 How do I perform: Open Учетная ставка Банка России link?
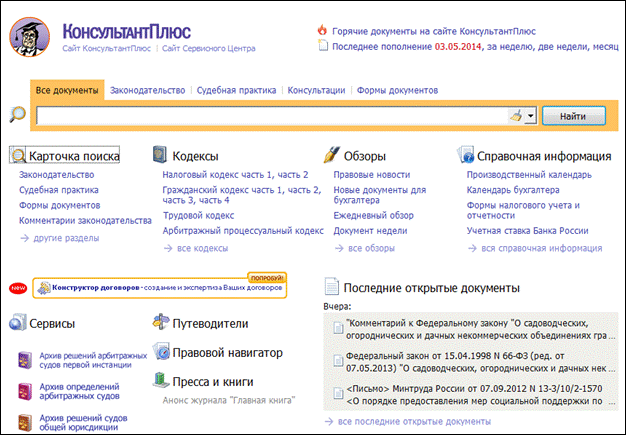click(527, 231)
